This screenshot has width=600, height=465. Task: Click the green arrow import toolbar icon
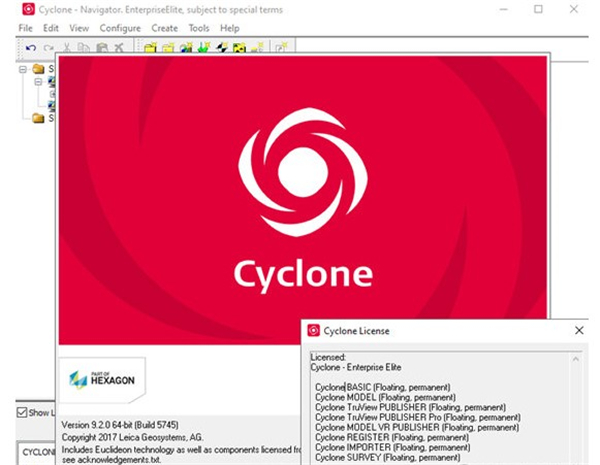(203, 48)
